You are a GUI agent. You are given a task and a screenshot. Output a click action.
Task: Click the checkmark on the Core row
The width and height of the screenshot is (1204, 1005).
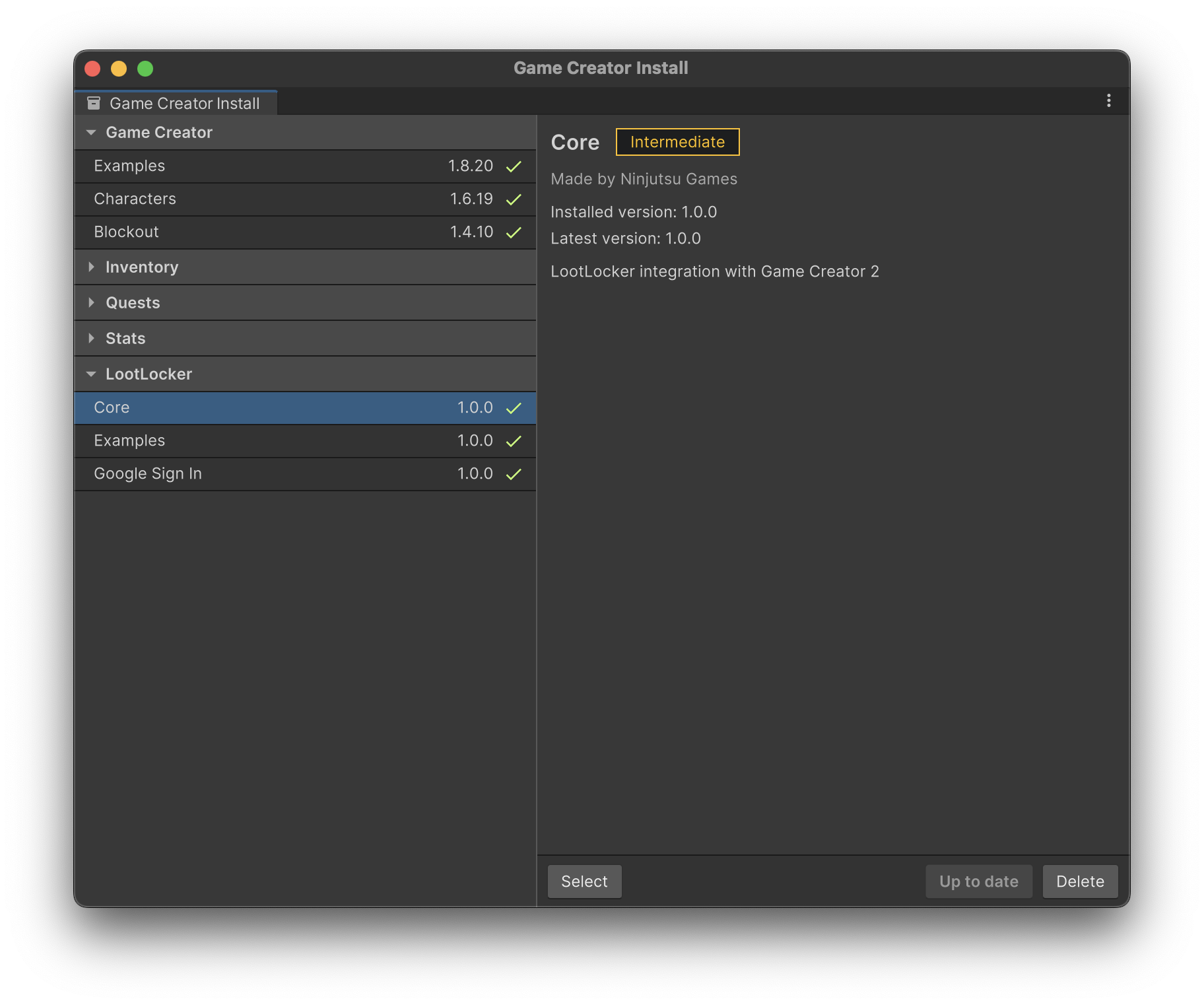pos(514,408)
